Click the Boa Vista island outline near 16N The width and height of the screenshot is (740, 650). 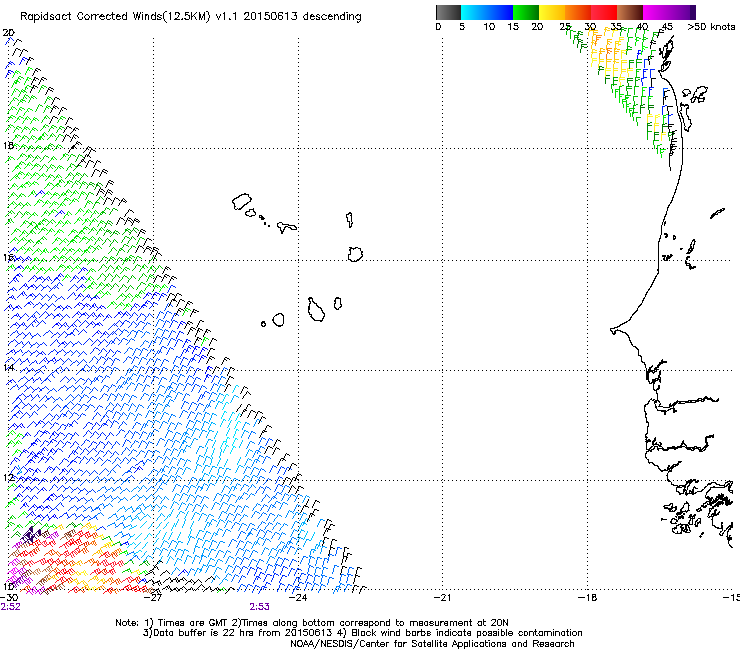355,254
